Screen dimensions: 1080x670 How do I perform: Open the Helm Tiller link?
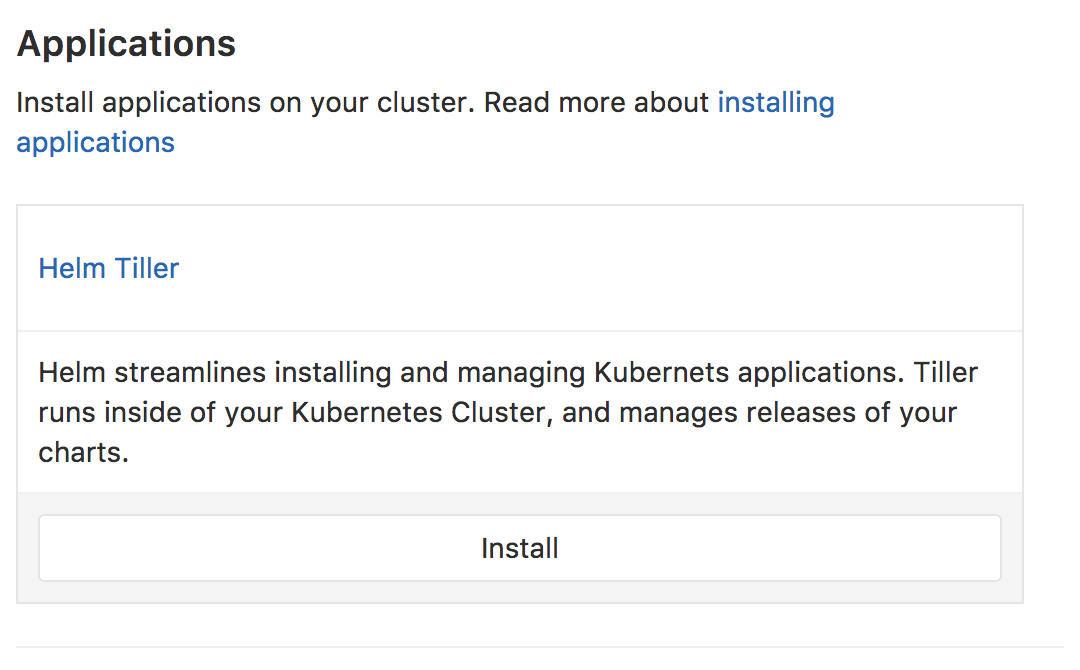tap(109, 268)
